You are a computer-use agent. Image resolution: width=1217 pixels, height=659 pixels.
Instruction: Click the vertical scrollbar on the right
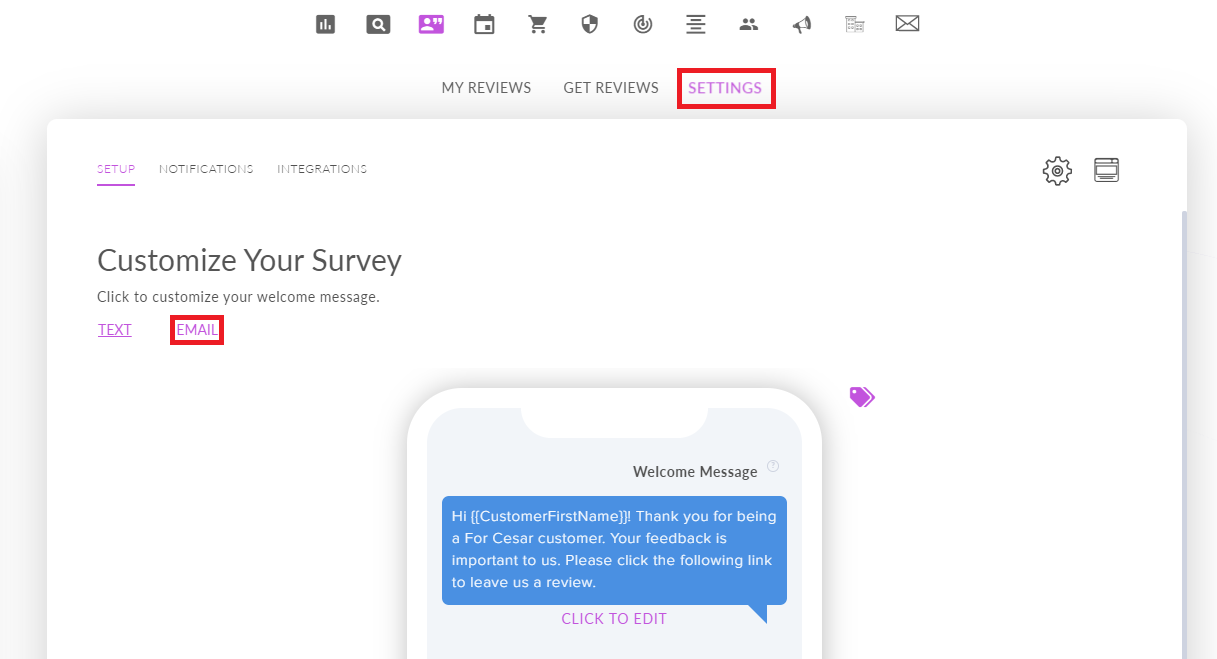coord(1185,434)
